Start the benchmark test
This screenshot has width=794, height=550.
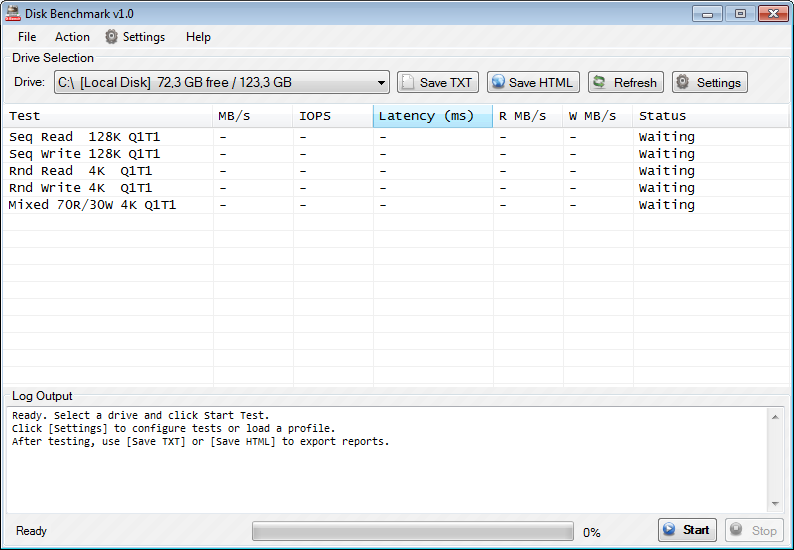(x=687, y=530)
